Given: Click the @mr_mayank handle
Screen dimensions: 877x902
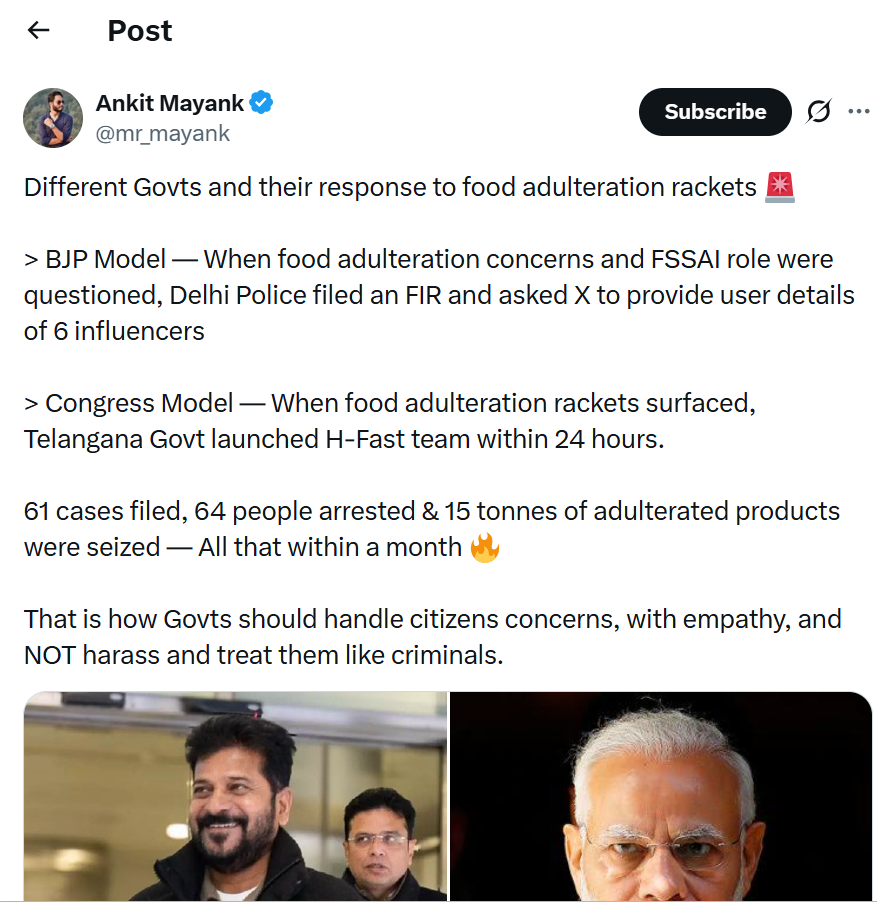Looking at the screenshot, I should (163, 133).
